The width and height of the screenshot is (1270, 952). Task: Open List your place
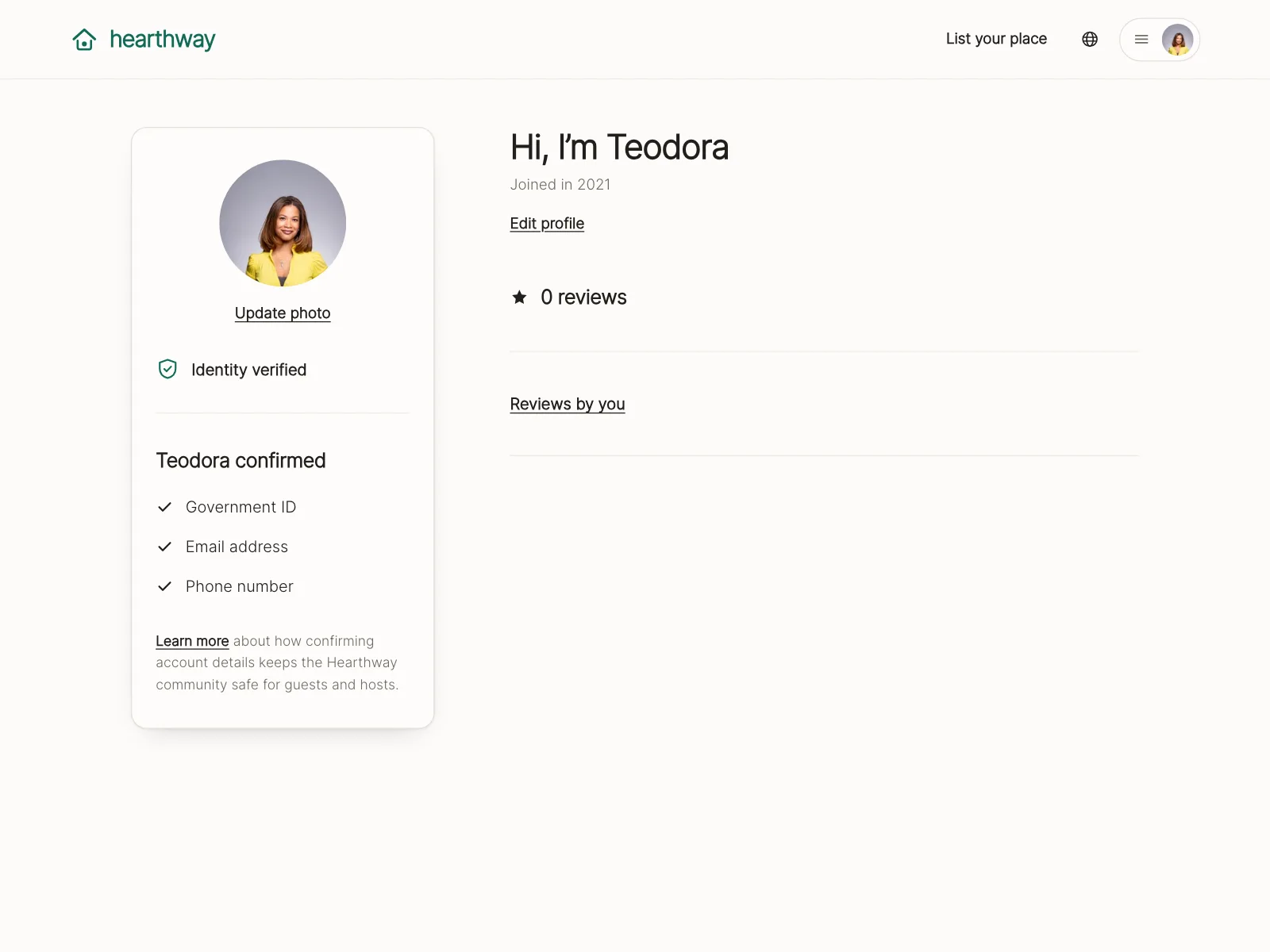click(x=996, y=39)
